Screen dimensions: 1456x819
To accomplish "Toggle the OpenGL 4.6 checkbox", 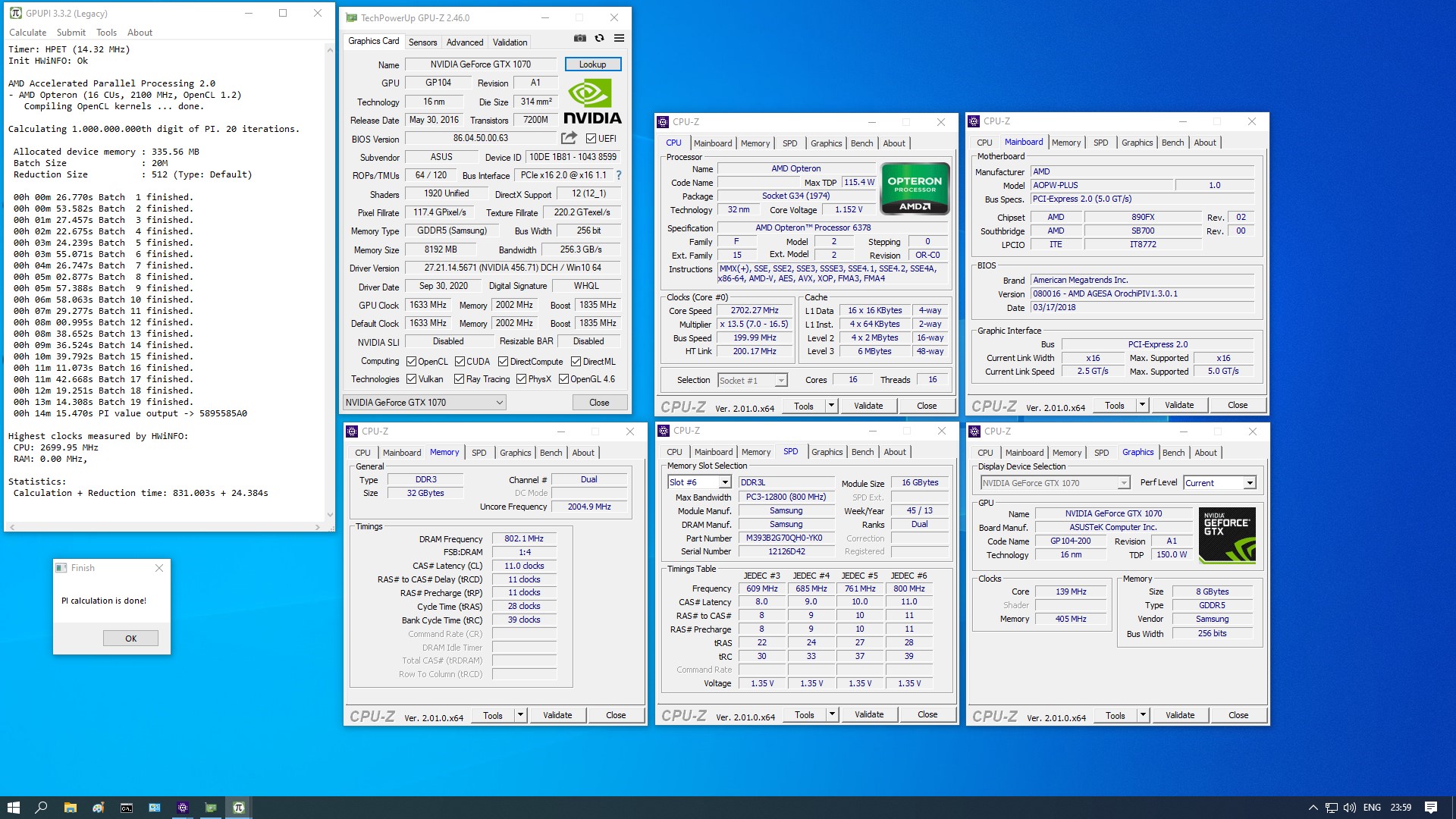I will pos(563,379).
